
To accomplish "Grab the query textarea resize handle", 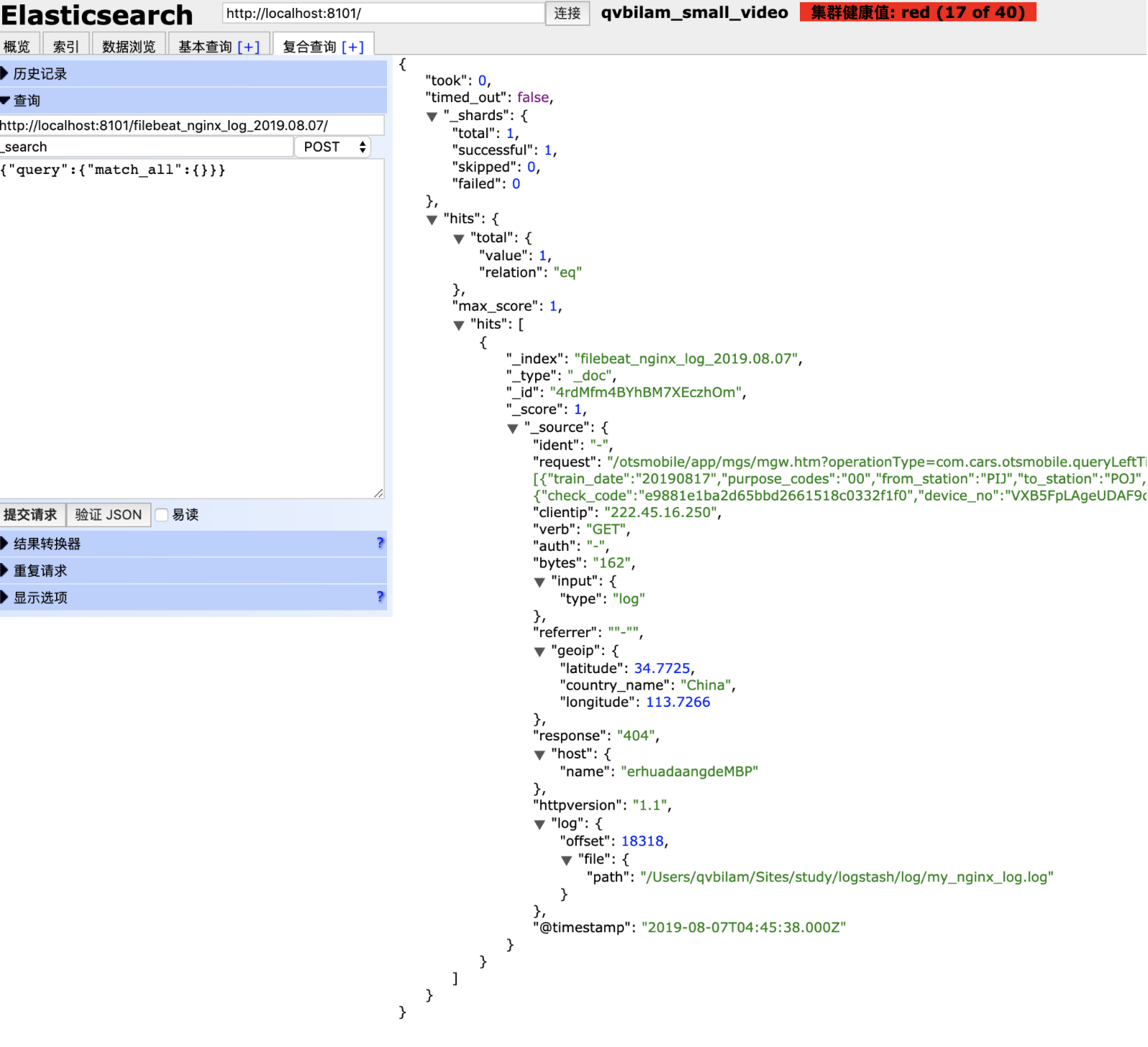I will click(x=378, y=493).
